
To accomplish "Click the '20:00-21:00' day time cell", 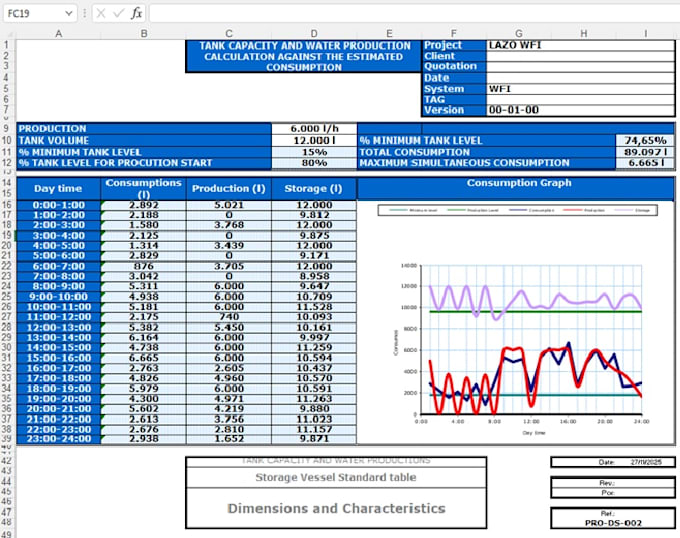I will [59, 409].
